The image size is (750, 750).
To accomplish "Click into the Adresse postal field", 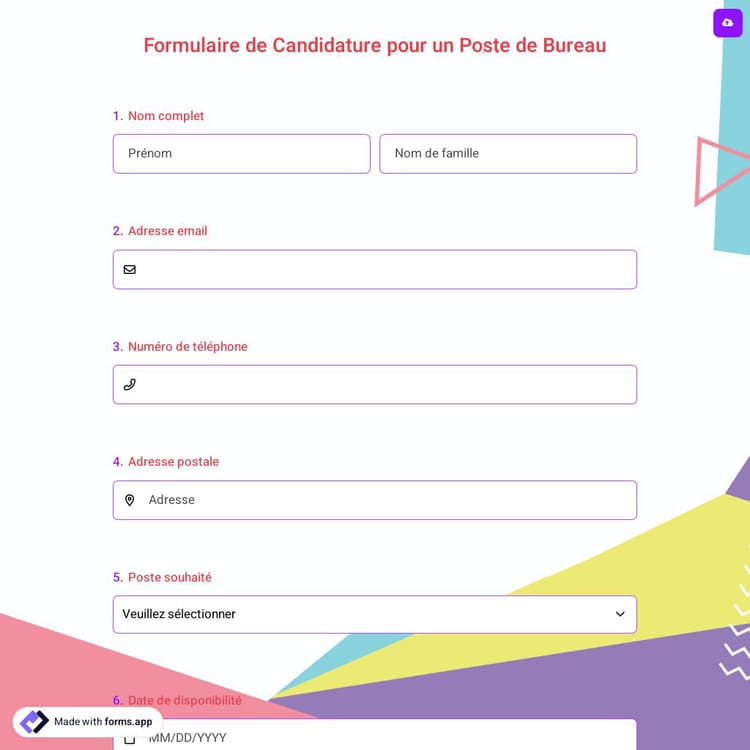I will 385,500.
